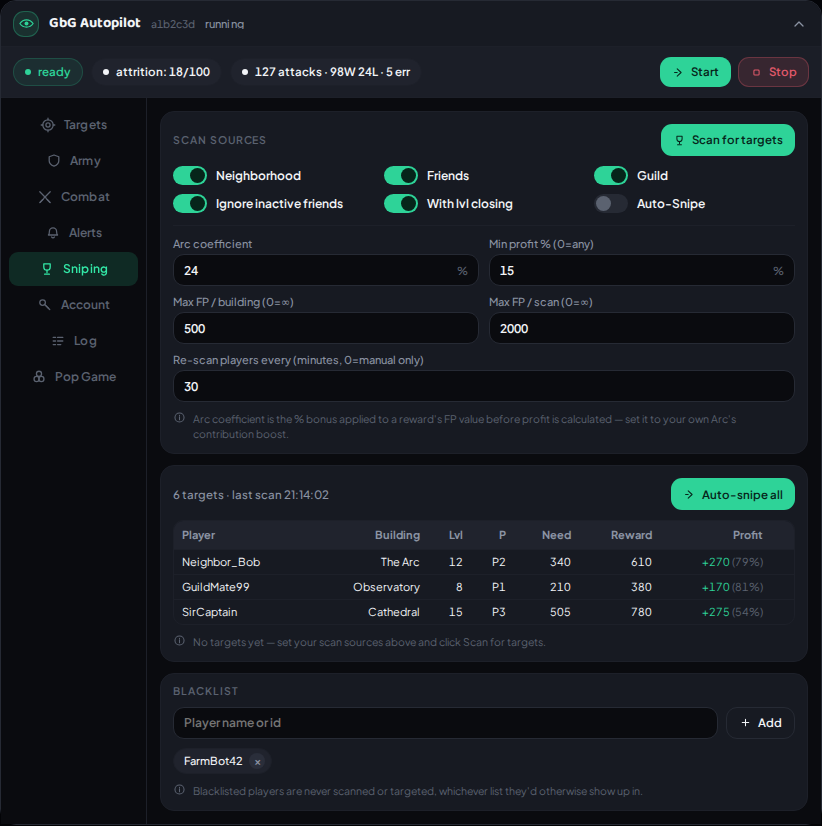This screenshot has width=822, height=826.
Task: Click the Player column header
Action: [198, 535]
